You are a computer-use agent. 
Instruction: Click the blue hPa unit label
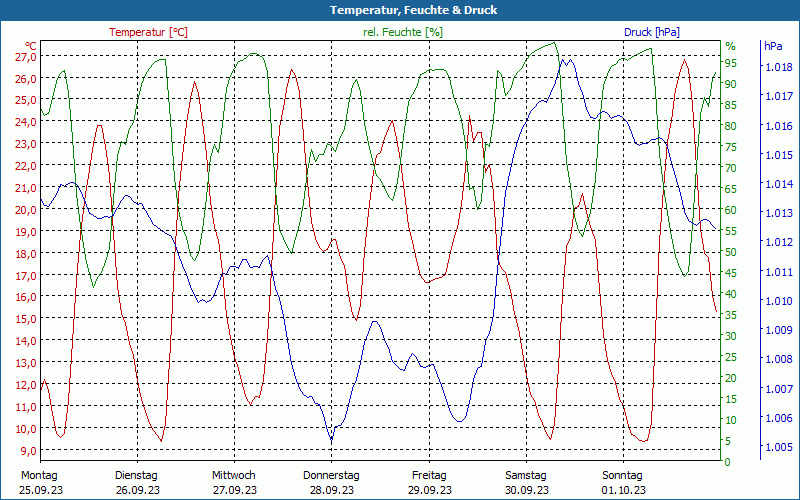tap(773, 46)
